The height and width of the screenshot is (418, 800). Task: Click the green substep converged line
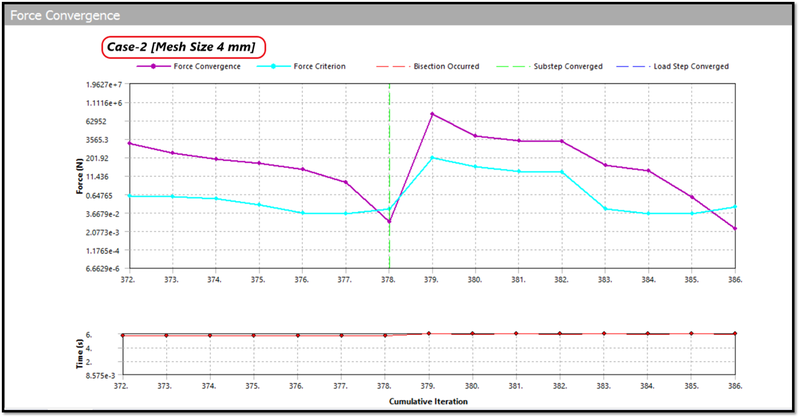(389, 176)
